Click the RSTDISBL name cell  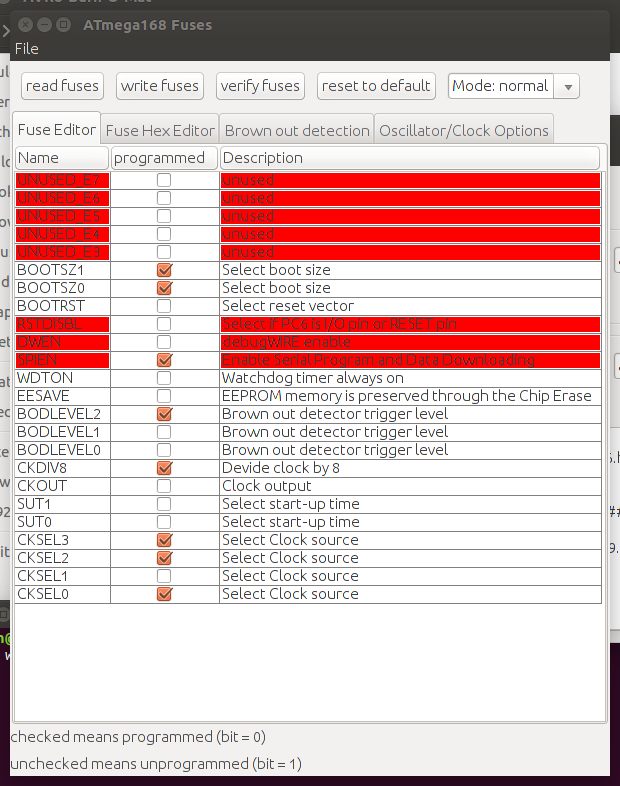point(63,324)
